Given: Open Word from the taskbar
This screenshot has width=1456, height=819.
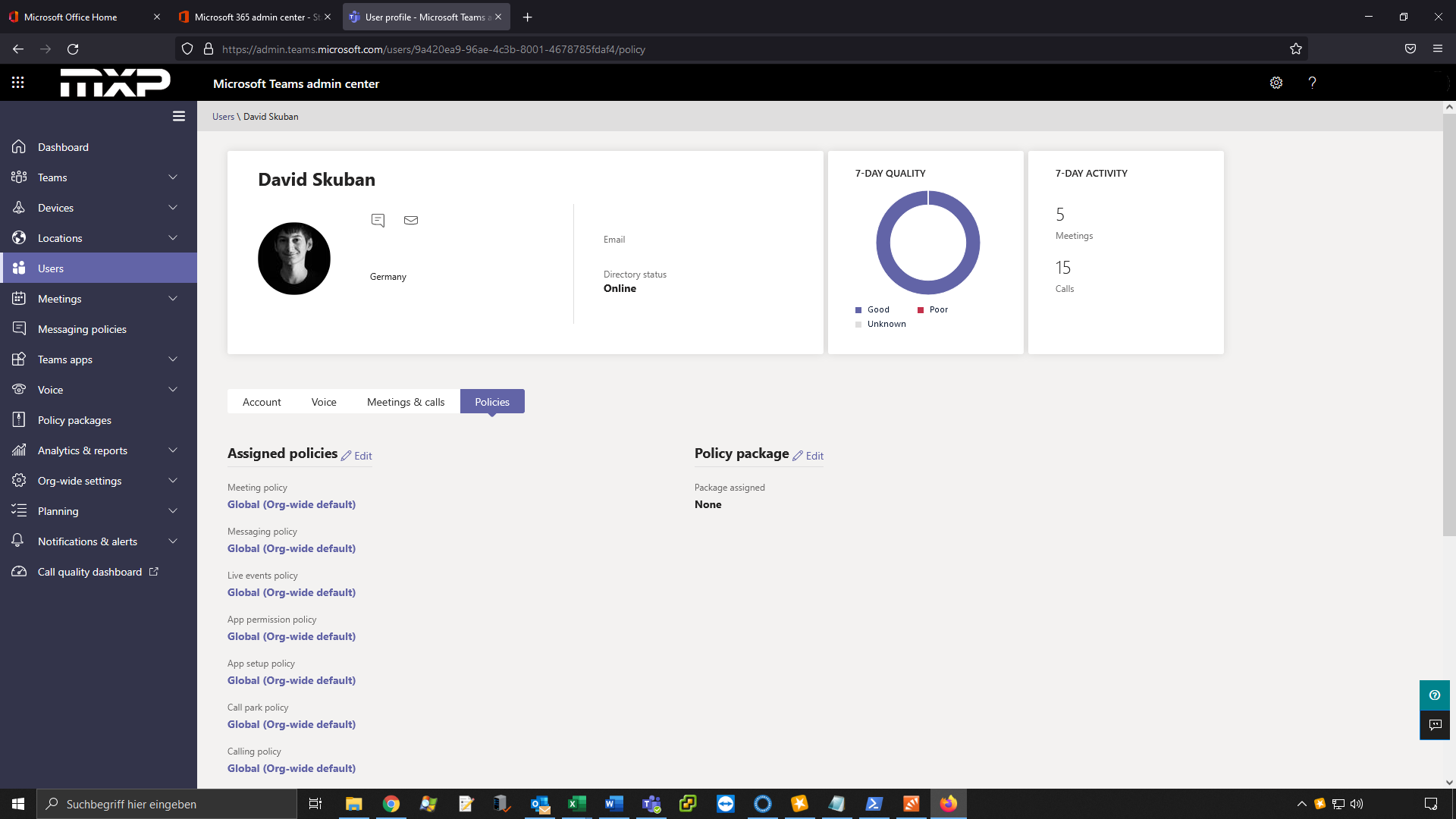Looking at the screenshot, I should 614,804.
